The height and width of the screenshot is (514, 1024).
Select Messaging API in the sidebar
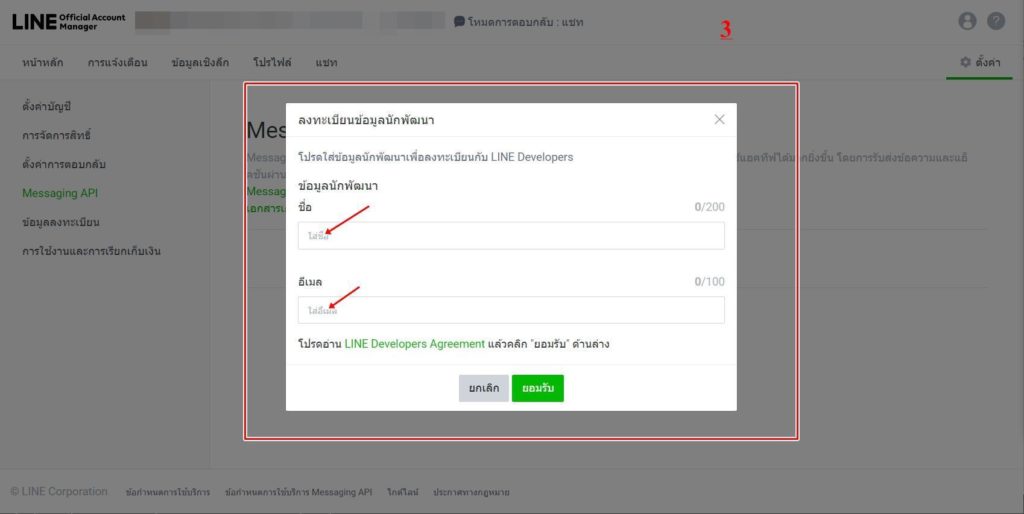click(60, 193)
